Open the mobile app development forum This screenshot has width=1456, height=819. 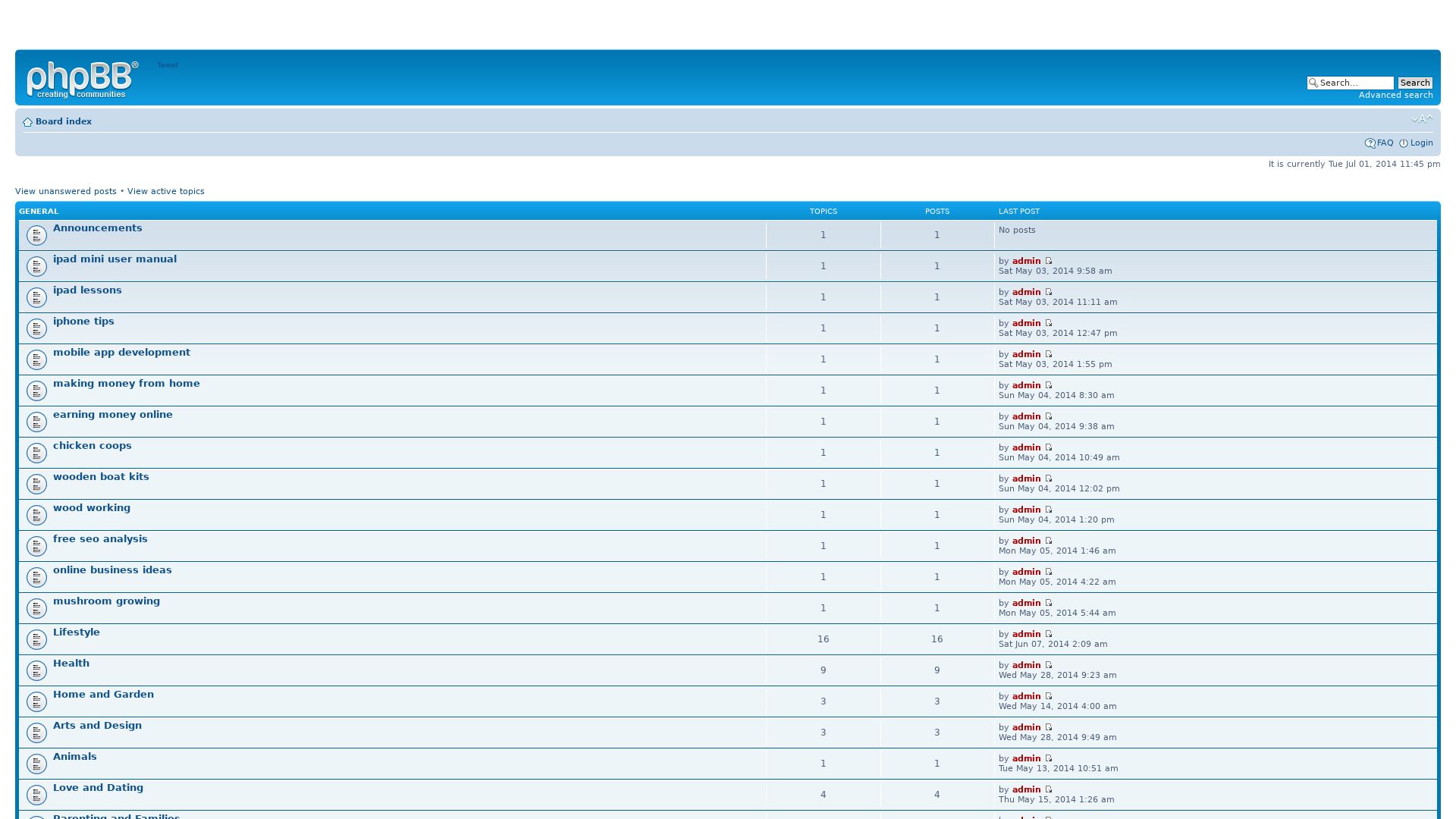click(x=121, y=352)
